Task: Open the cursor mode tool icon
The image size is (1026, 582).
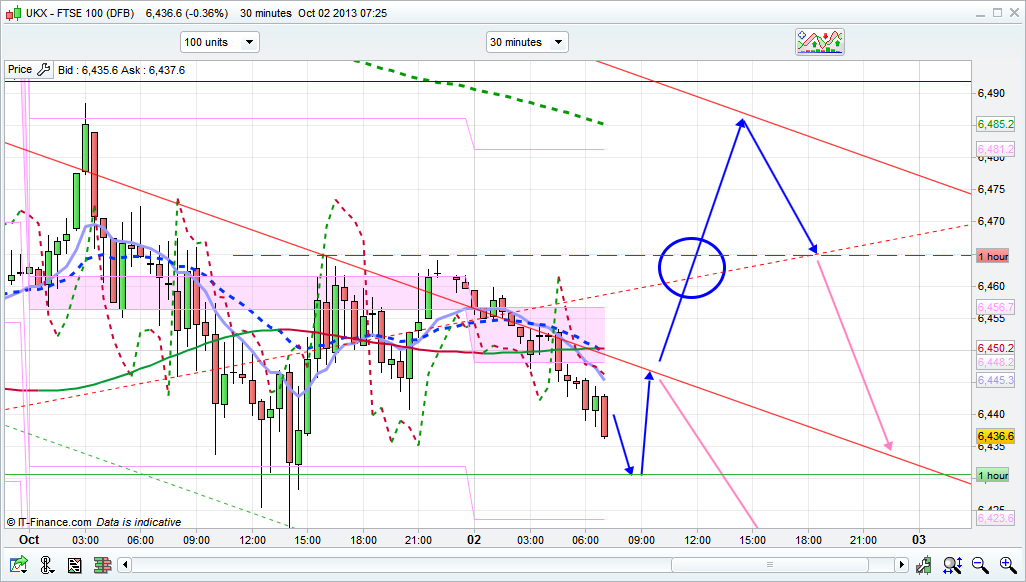Action: pyautogui.click(x=47, y=565)
